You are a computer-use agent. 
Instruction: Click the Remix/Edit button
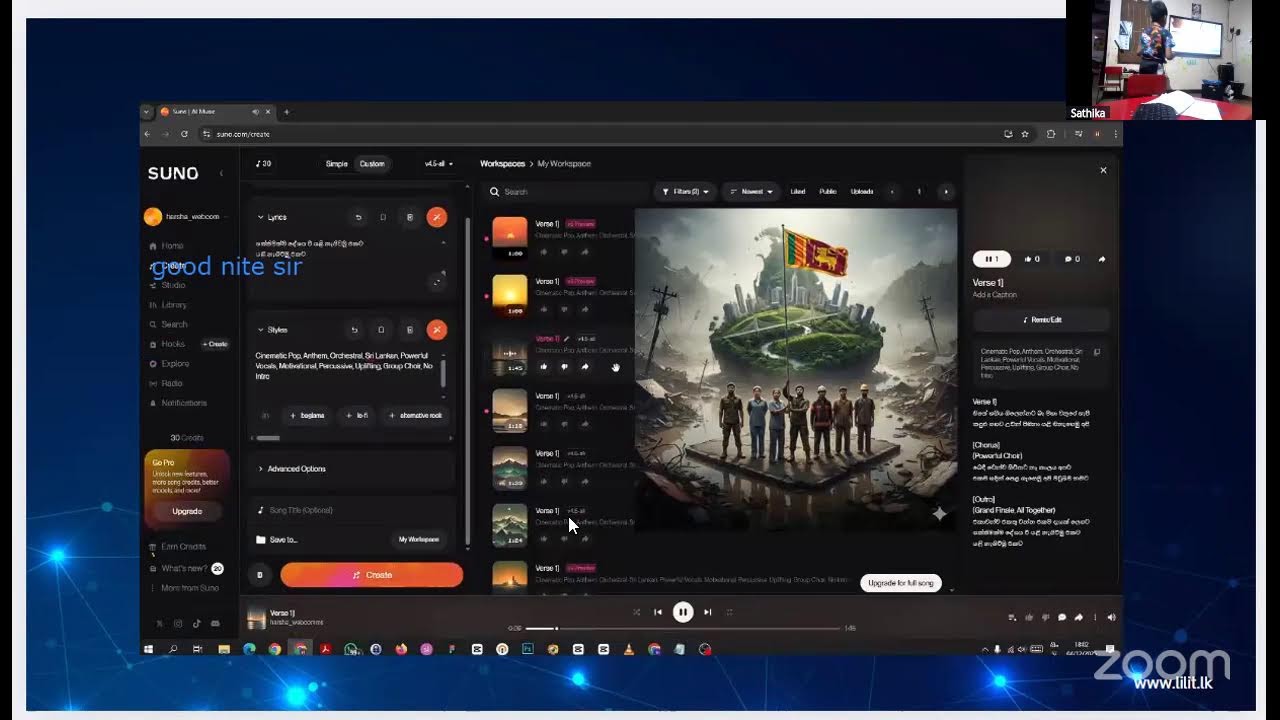(1041, 320)
